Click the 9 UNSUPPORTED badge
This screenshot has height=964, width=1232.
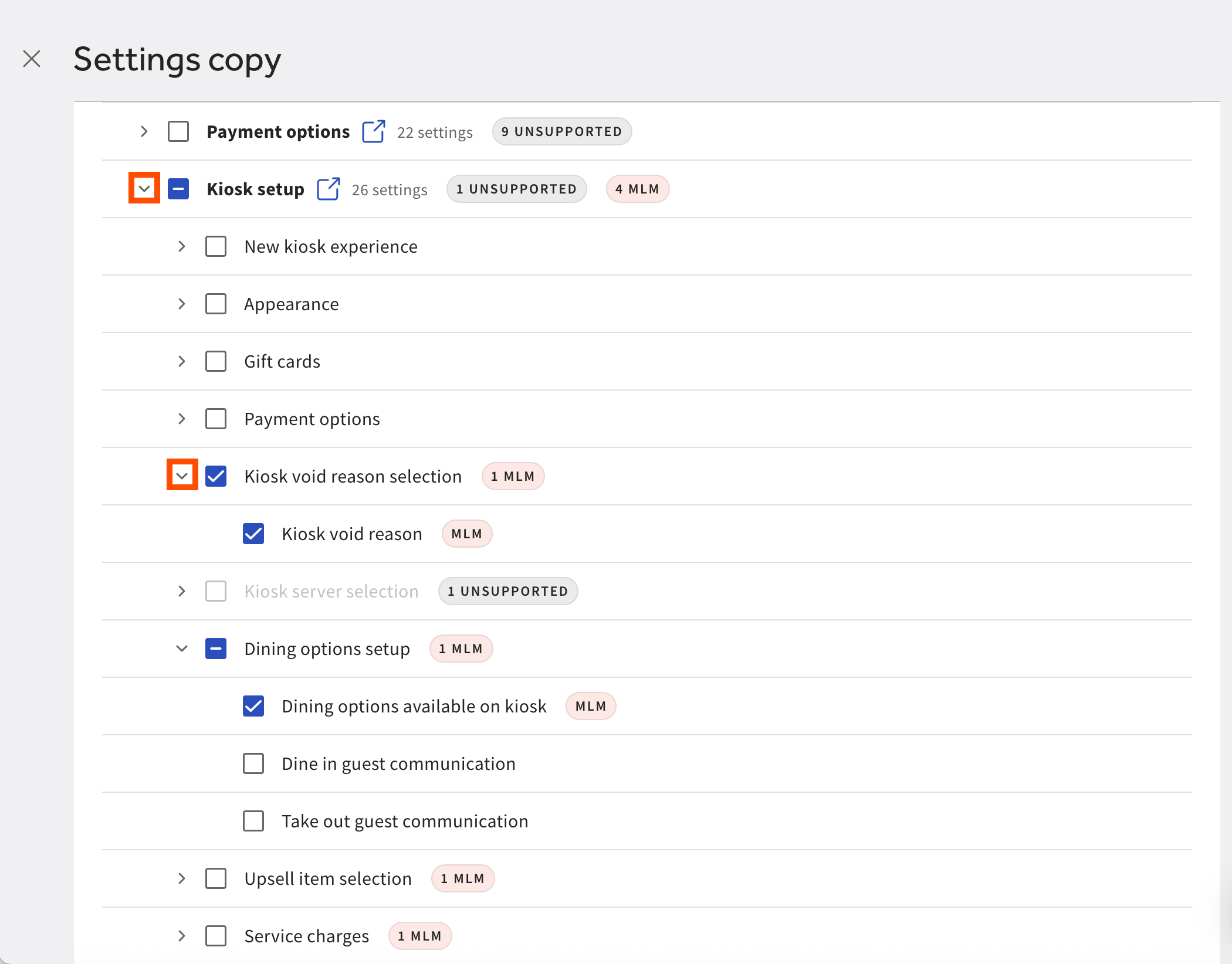(x=561, y=131)
